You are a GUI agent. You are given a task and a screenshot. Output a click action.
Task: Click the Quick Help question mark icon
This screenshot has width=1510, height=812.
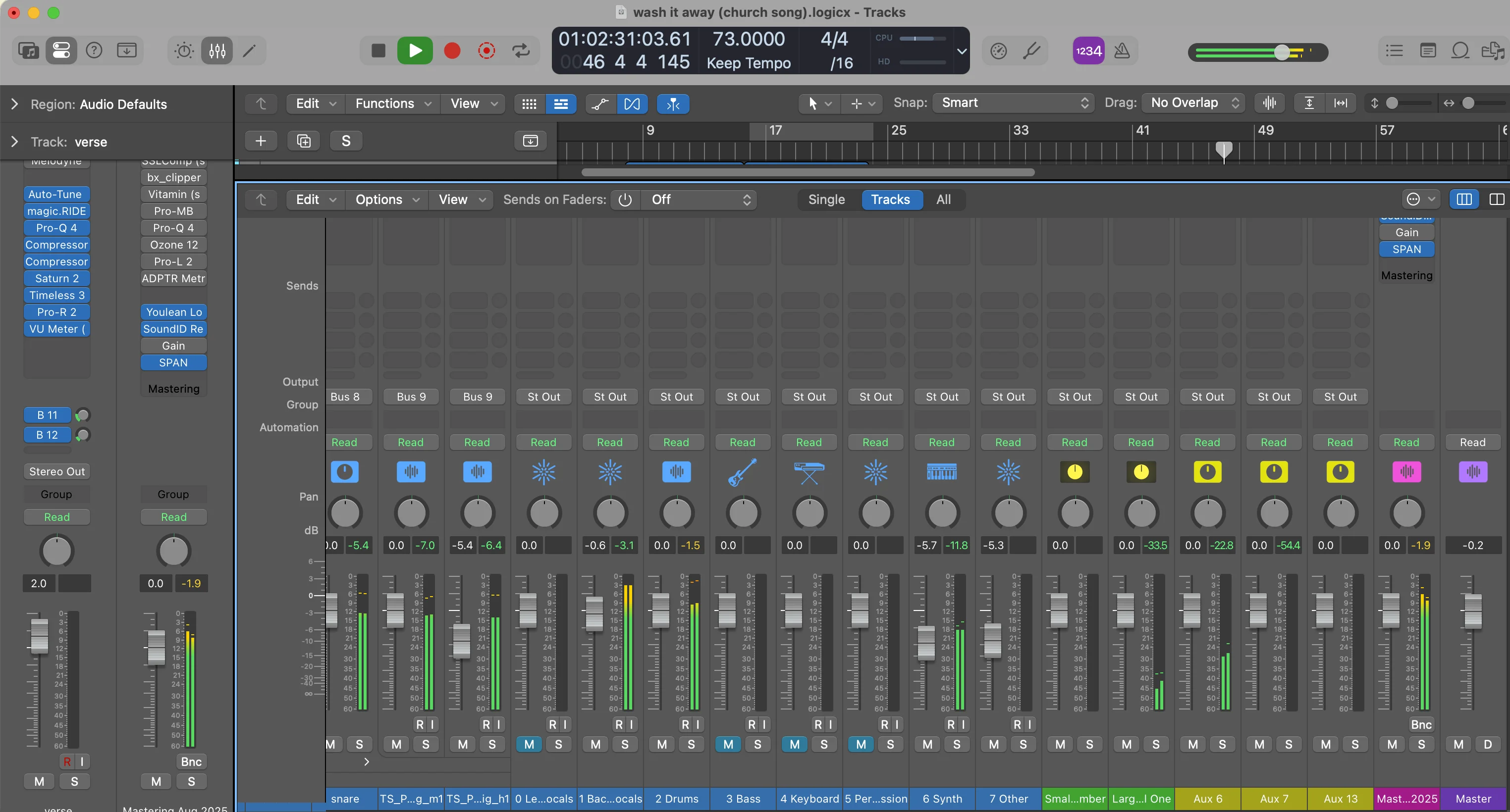94,51
